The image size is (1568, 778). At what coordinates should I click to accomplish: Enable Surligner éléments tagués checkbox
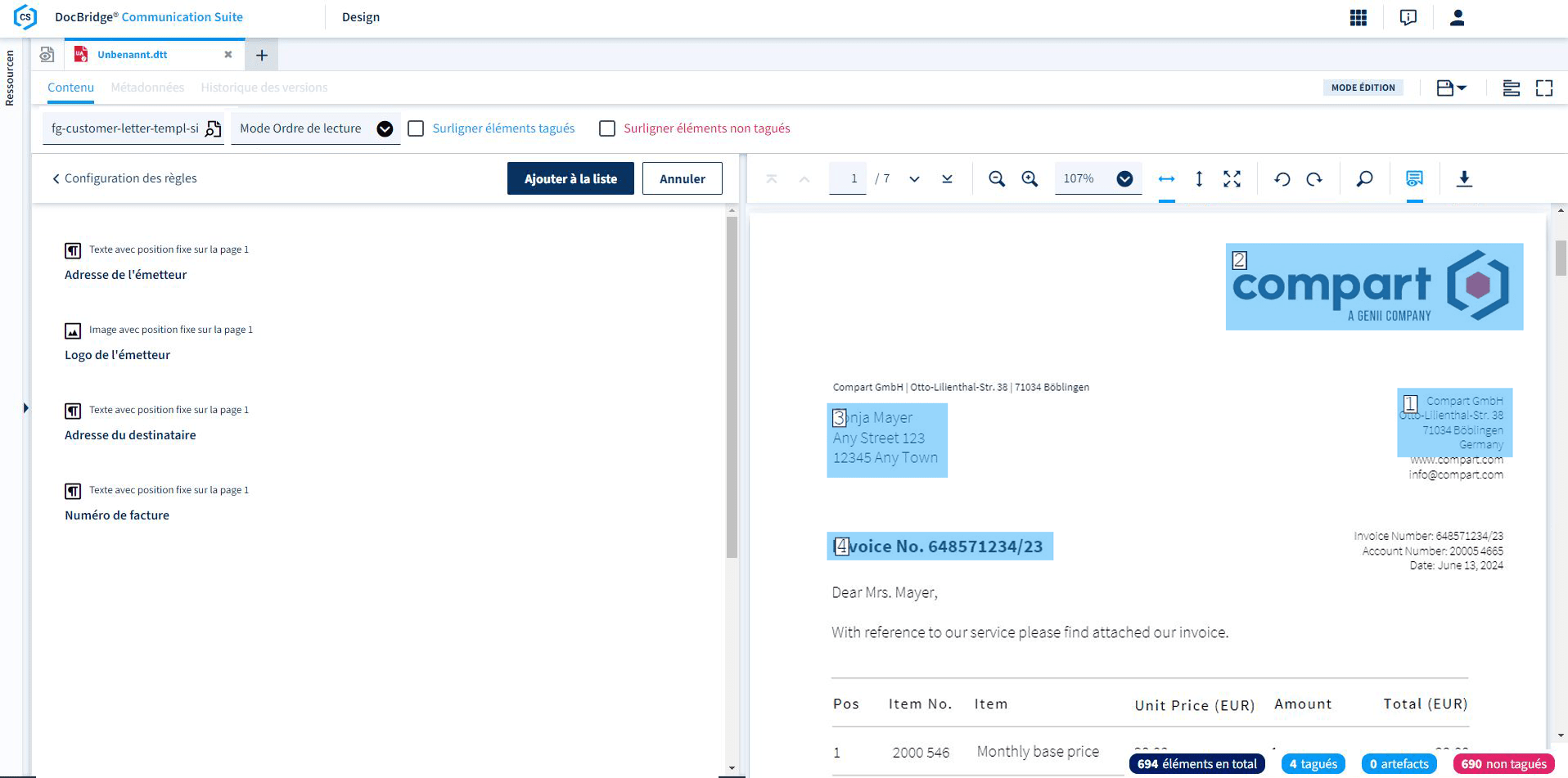point(416,128)
